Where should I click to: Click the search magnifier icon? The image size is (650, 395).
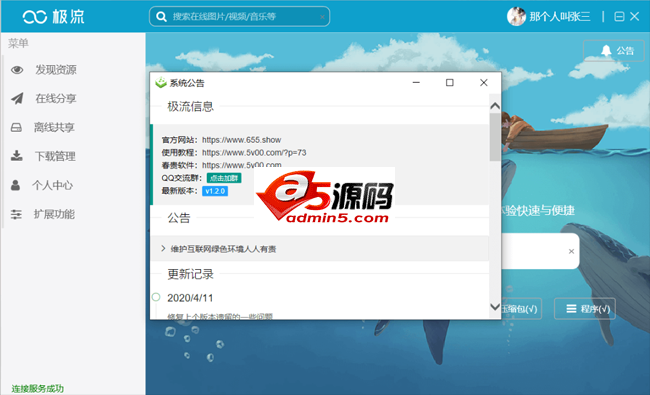pyautogui.click(x=161, y=17)
